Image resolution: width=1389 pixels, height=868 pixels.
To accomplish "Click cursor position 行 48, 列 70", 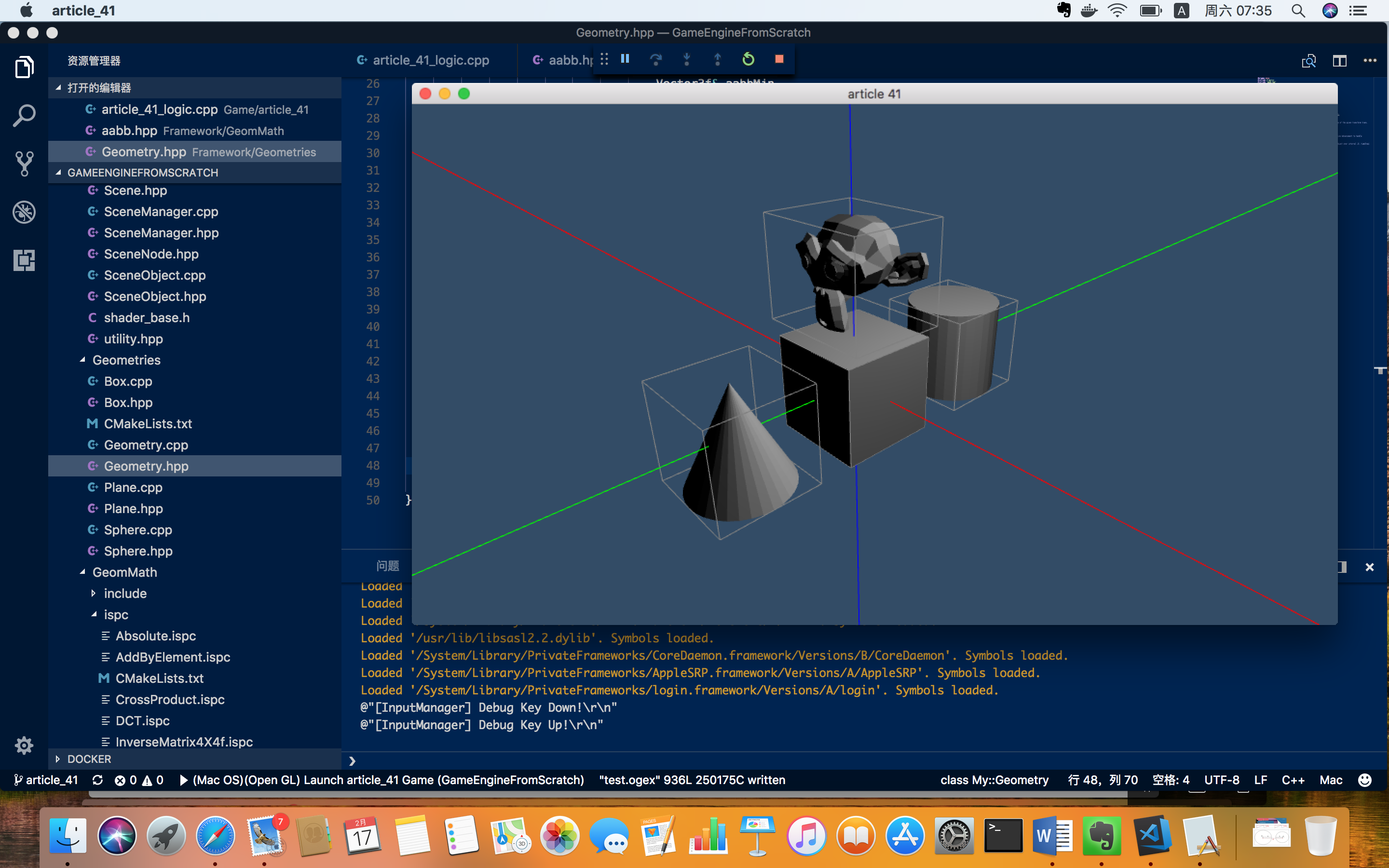I will 1102,780.
